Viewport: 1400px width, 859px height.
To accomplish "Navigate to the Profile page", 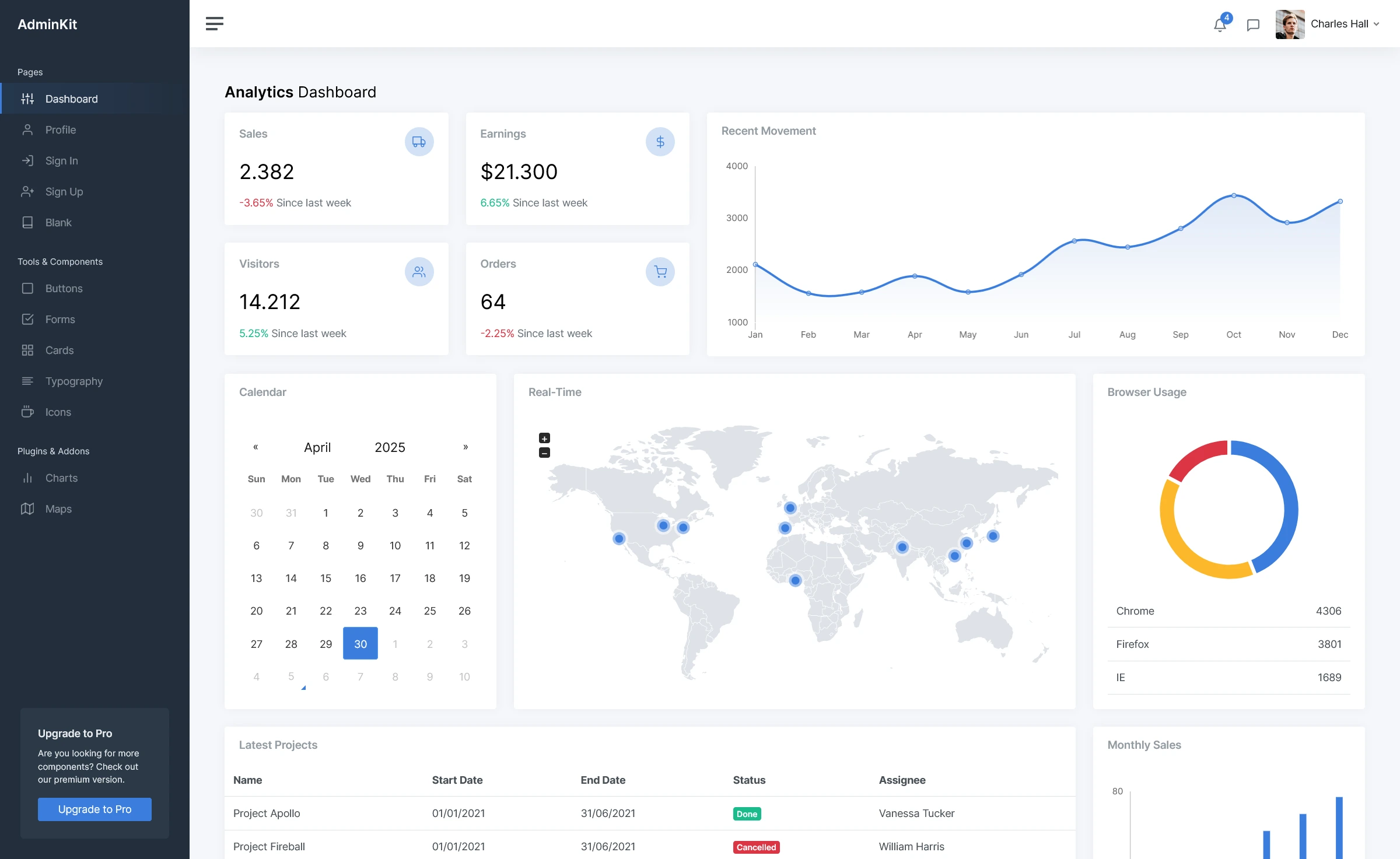I will (61, 129).
